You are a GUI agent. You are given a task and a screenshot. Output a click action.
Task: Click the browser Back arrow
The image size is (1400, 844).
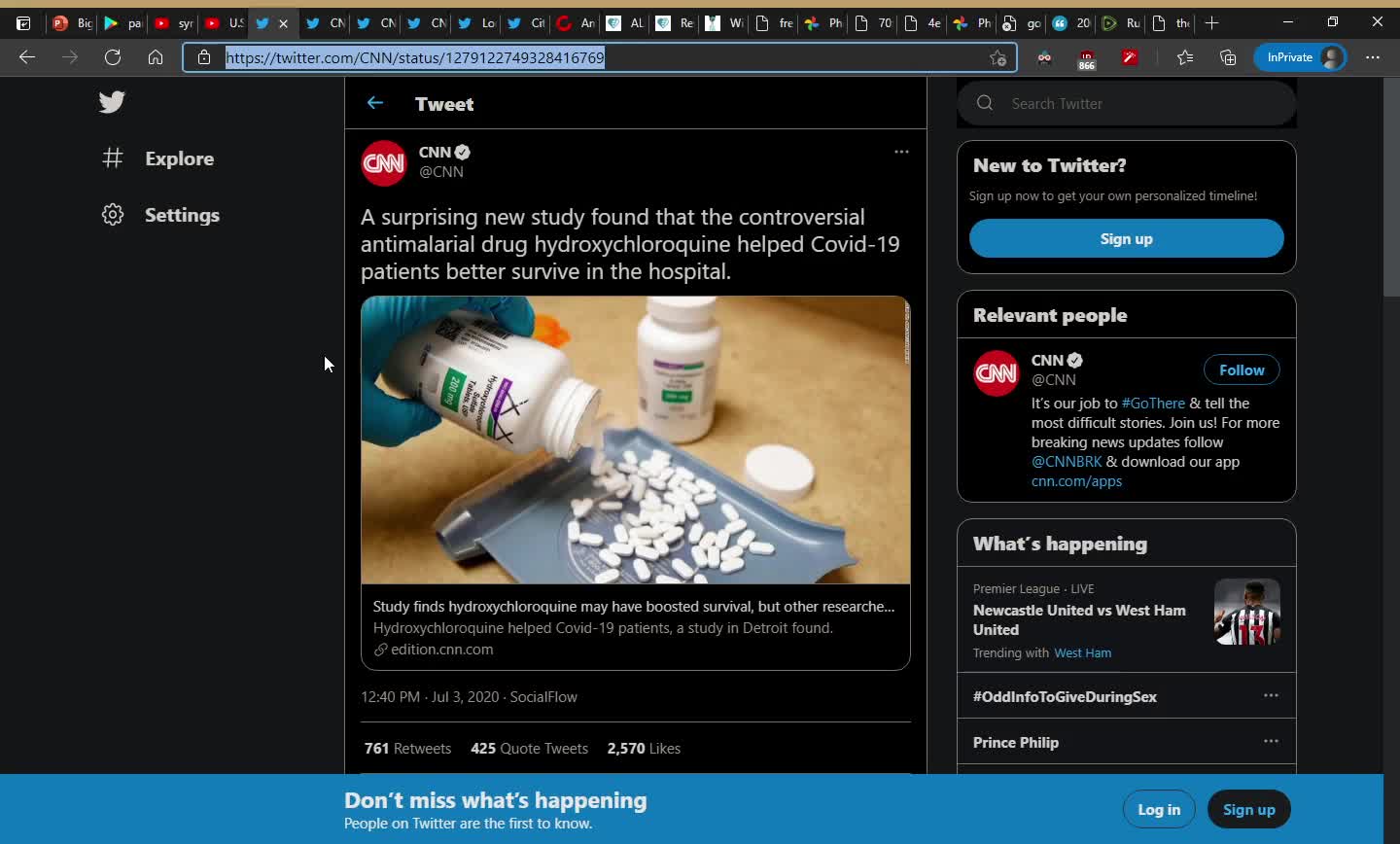27,57
